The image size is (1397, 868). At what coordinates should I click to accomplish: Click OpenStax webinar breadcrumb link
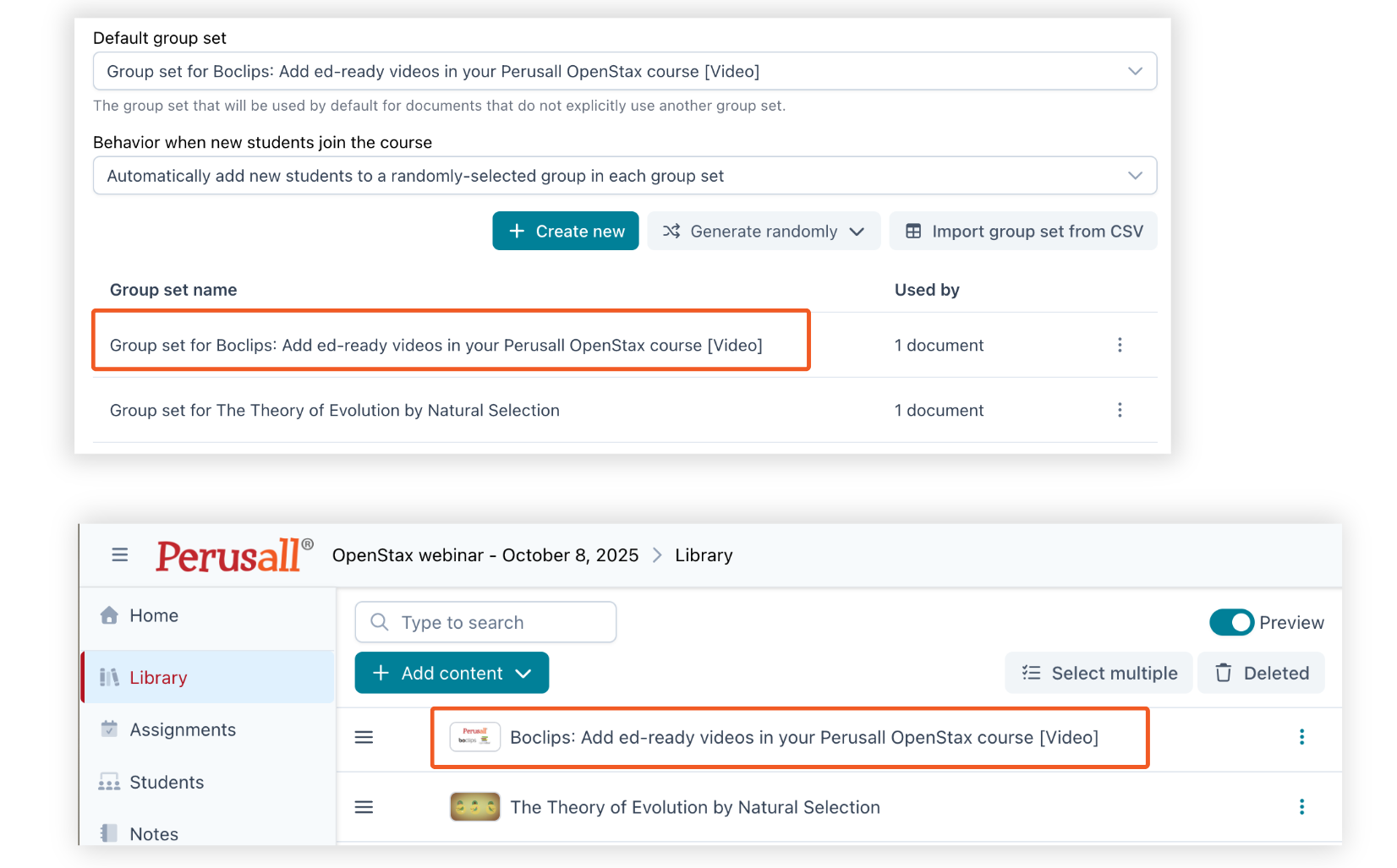tap(485, 555)
